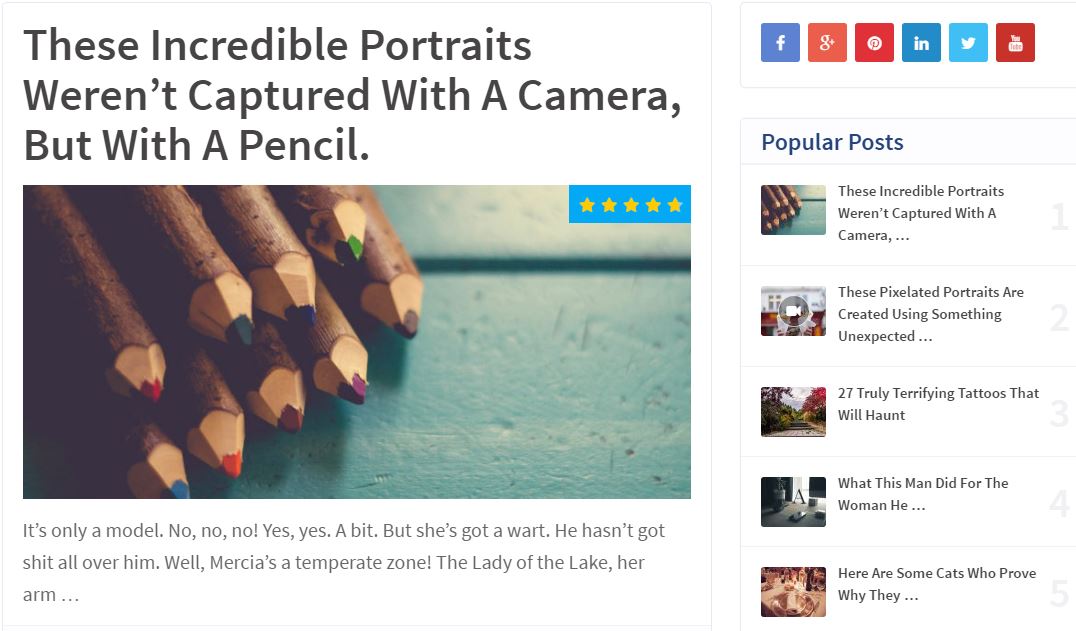This screenshot has width=1076, height=631.
Task: Click the garden path thumbnail for Tattoos post
Action: point(793,412)
